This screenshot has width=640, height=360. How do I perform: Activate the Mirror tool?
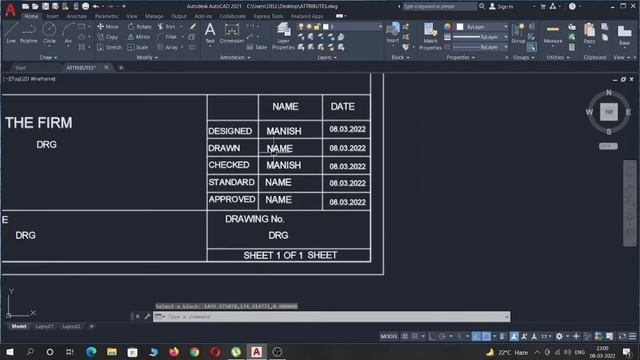[139, 37]
